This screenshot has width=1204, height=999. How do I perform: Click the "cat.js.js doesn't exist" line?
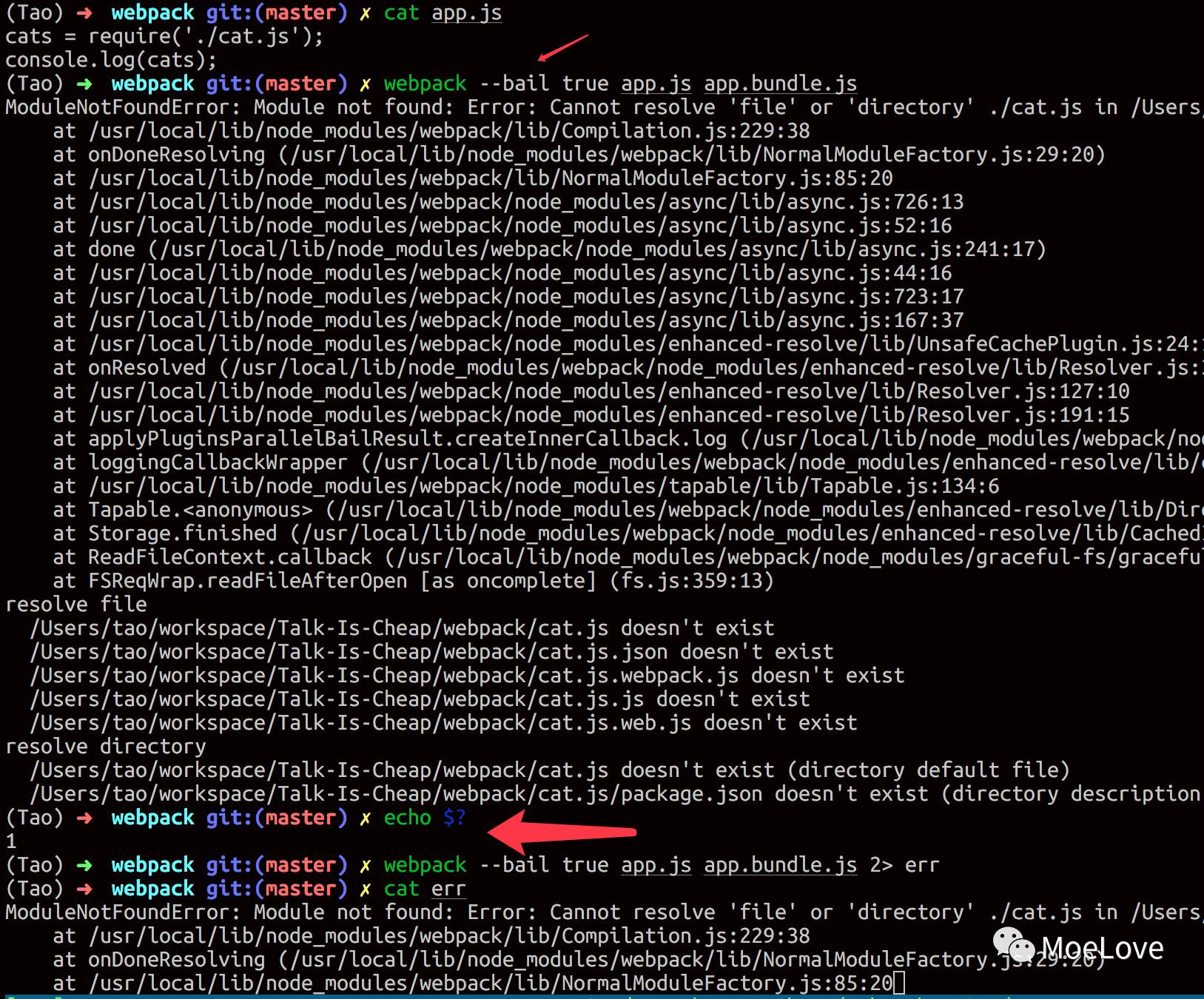click(420, 699)
